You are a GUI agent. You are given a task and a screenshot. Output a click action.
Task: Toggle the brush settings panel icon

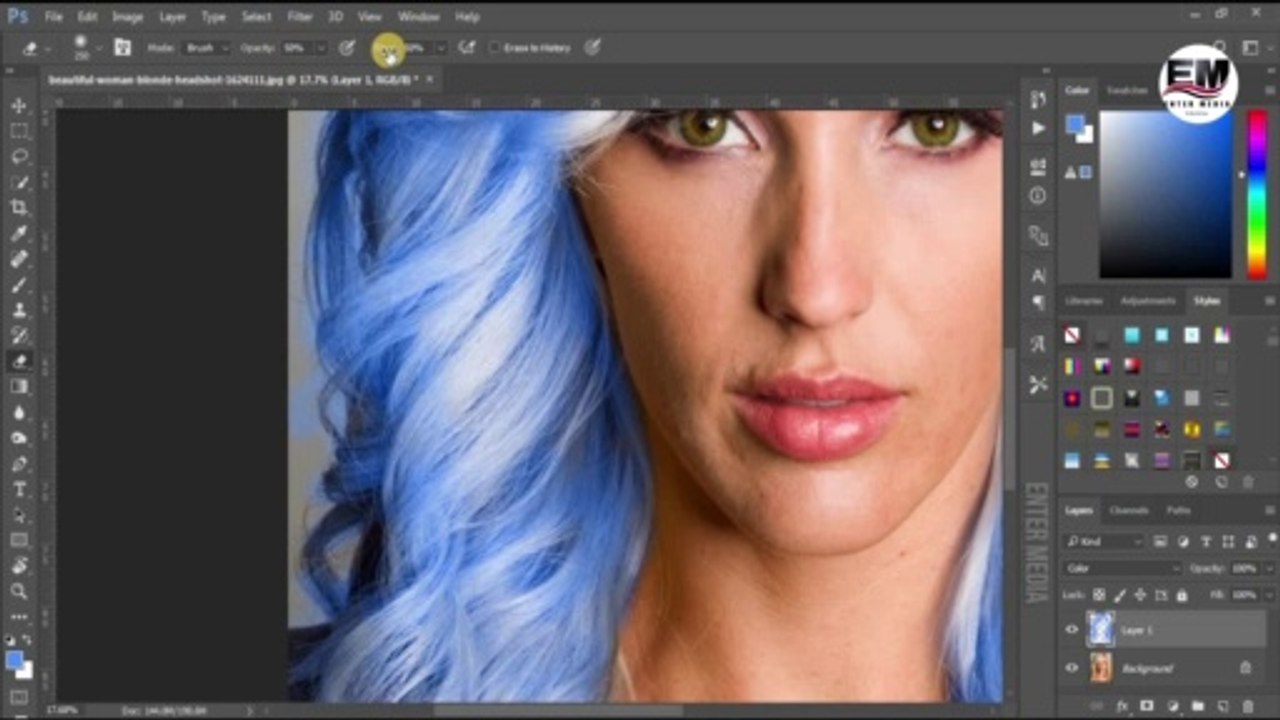pyautogui.click(x=123, y=47)
